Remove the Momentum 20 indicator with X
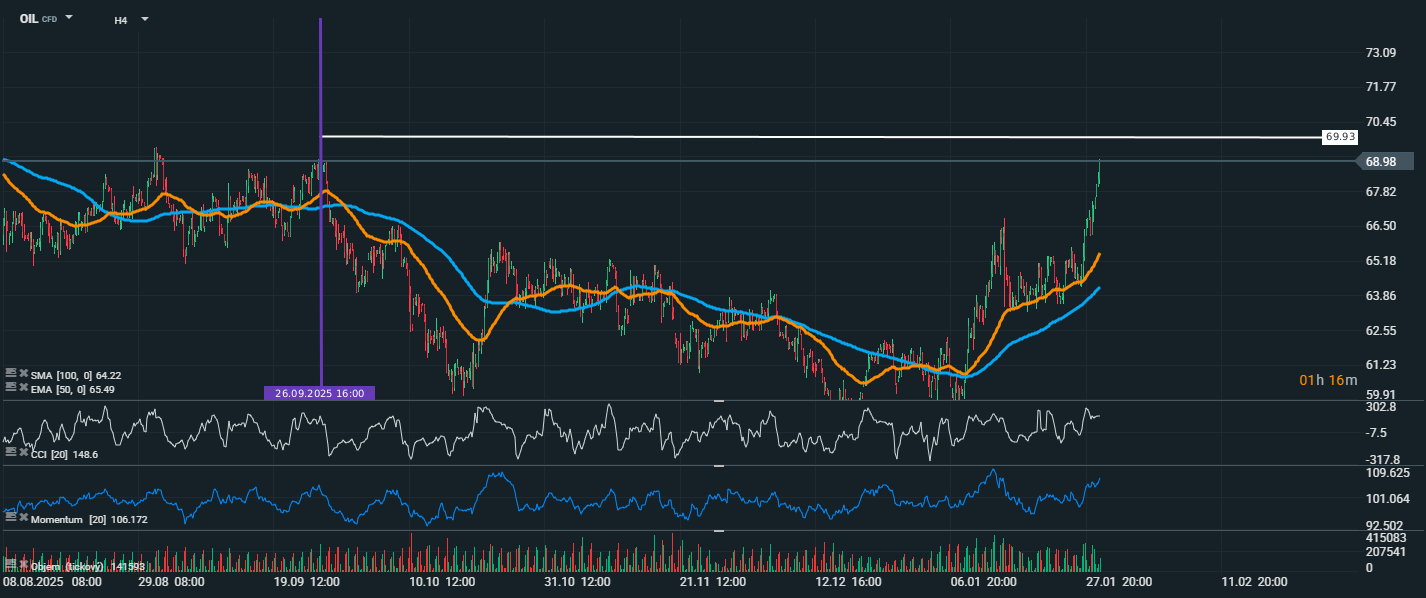1426x598 pixels. coord(23,518)
